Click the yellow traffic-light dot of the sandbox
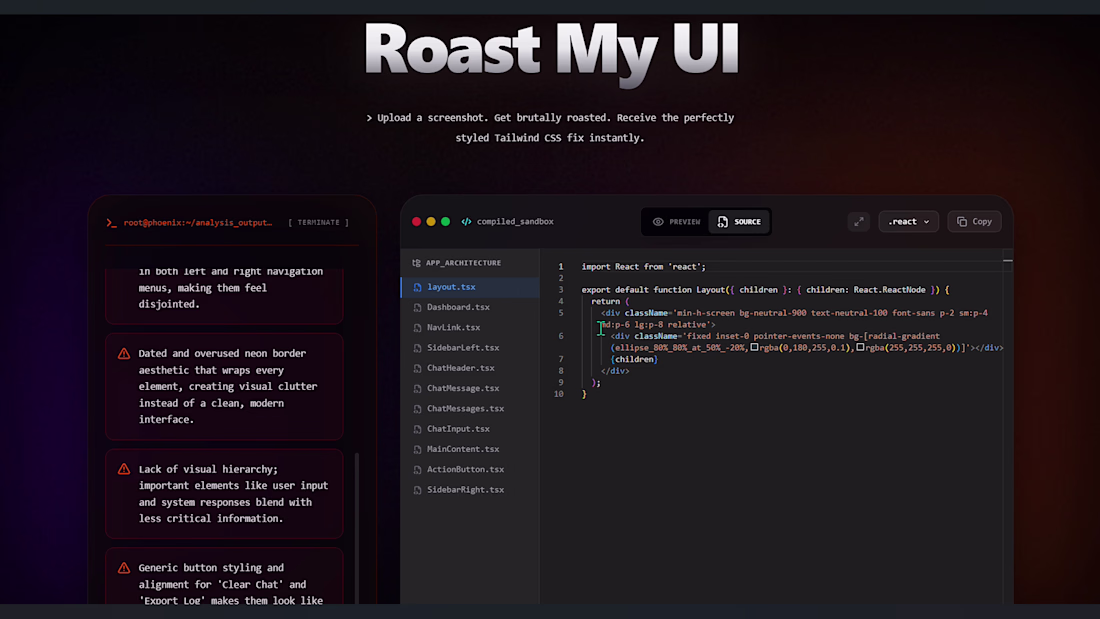 pyautogui.click(x=431, y=222)
